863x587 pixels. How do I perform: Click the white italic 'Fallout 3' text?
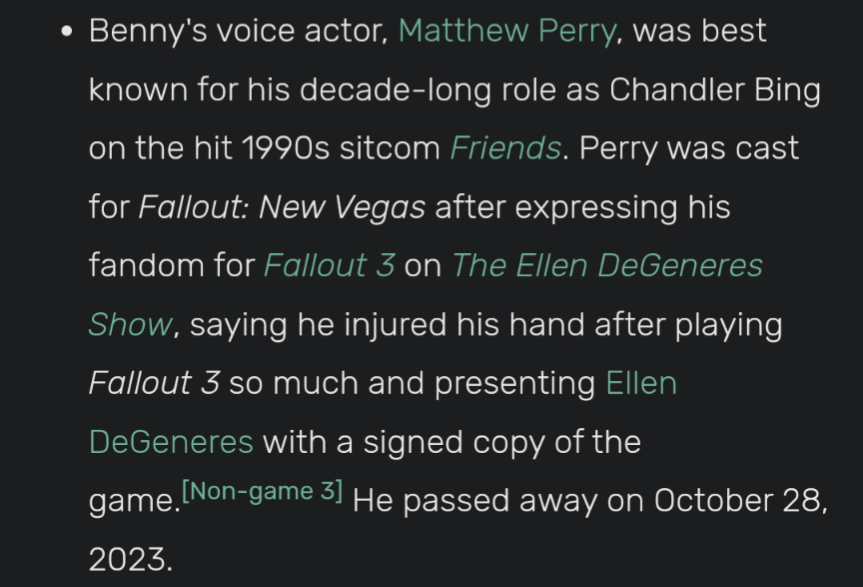point(154,383)
